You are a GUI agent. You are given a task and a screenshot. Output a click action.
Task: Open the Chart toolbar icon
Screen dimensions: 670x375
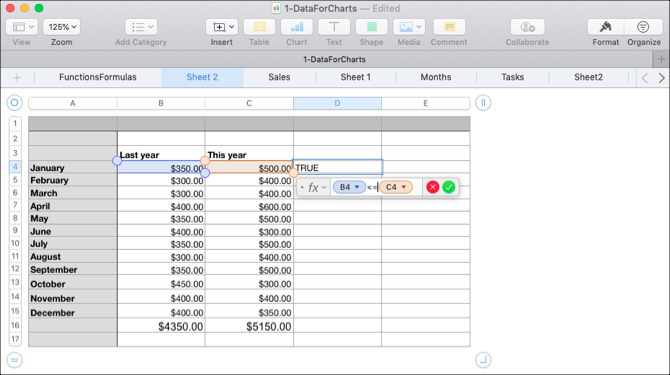(x=297, y=27)
